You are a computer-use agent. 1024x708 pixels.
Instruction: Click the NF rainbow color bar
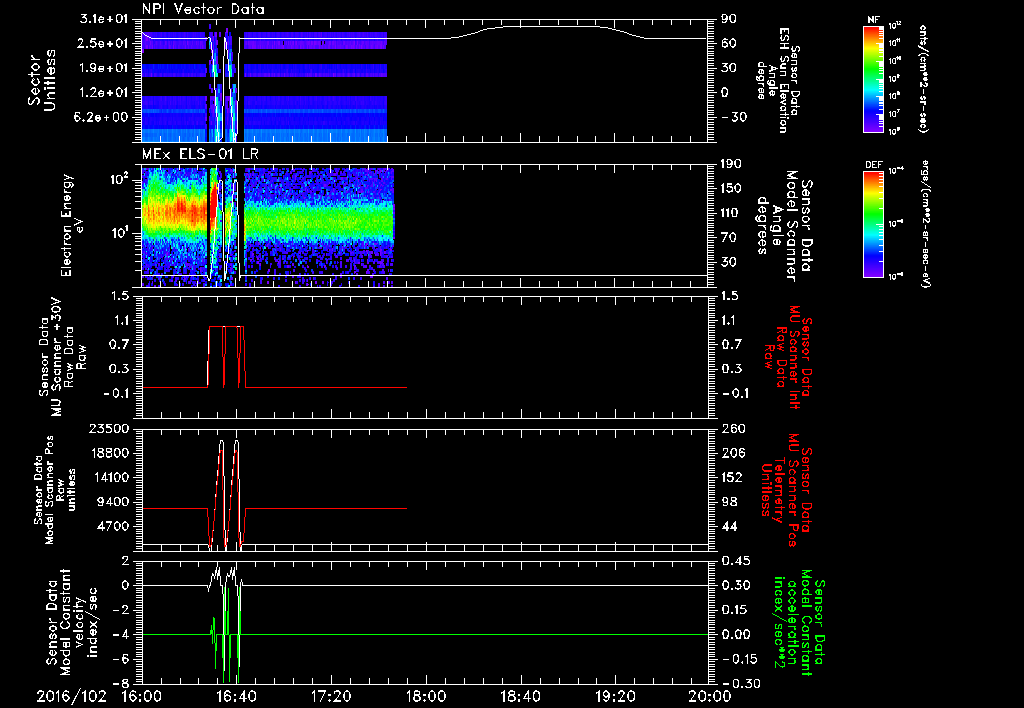tap(874, 78)
